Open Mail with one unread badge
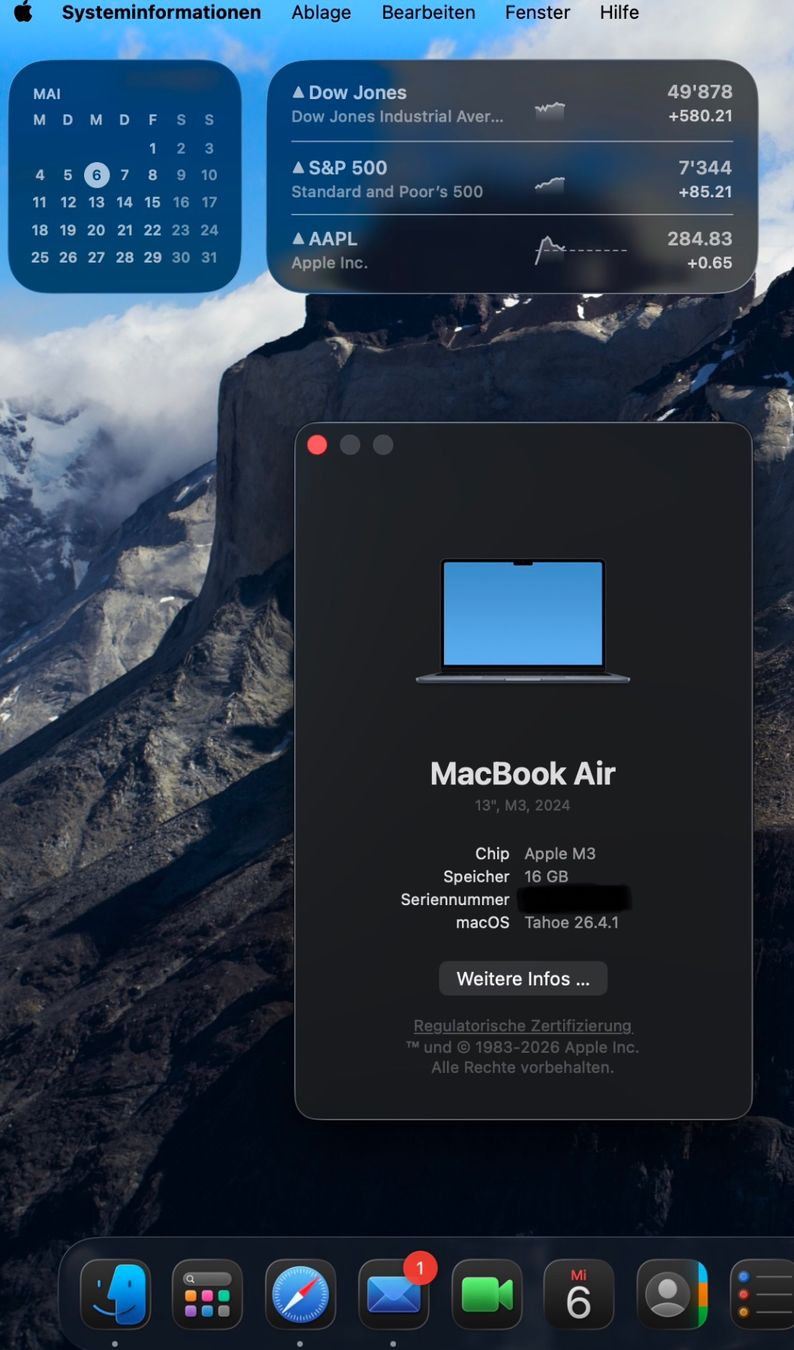This screenshot has height=1350, width=794. point(393,1294)
